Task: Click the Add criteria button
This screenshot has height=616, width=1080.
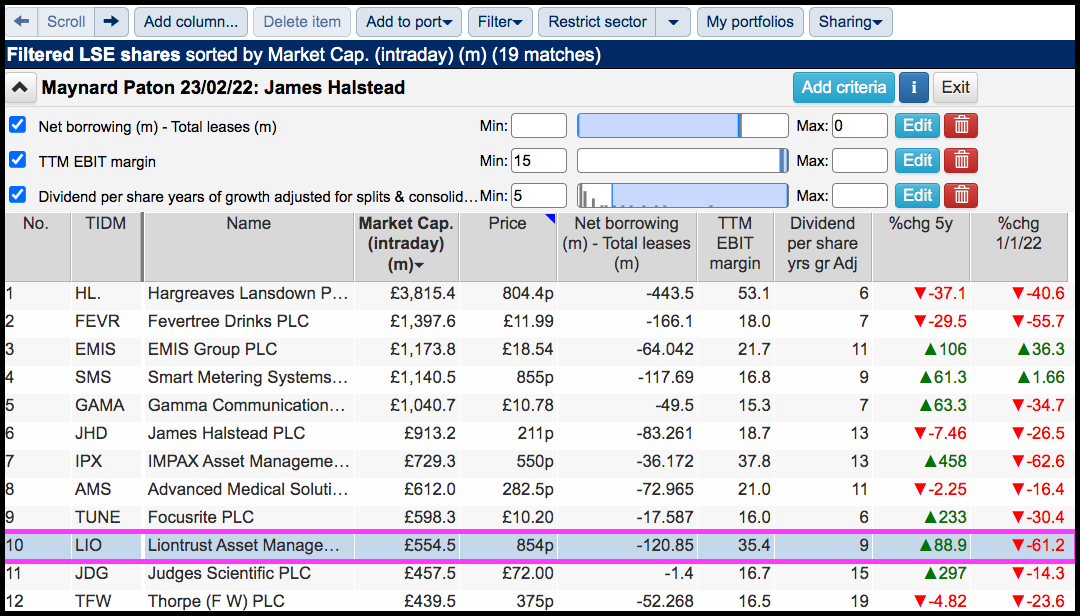Action: click(x=844, y=88)
